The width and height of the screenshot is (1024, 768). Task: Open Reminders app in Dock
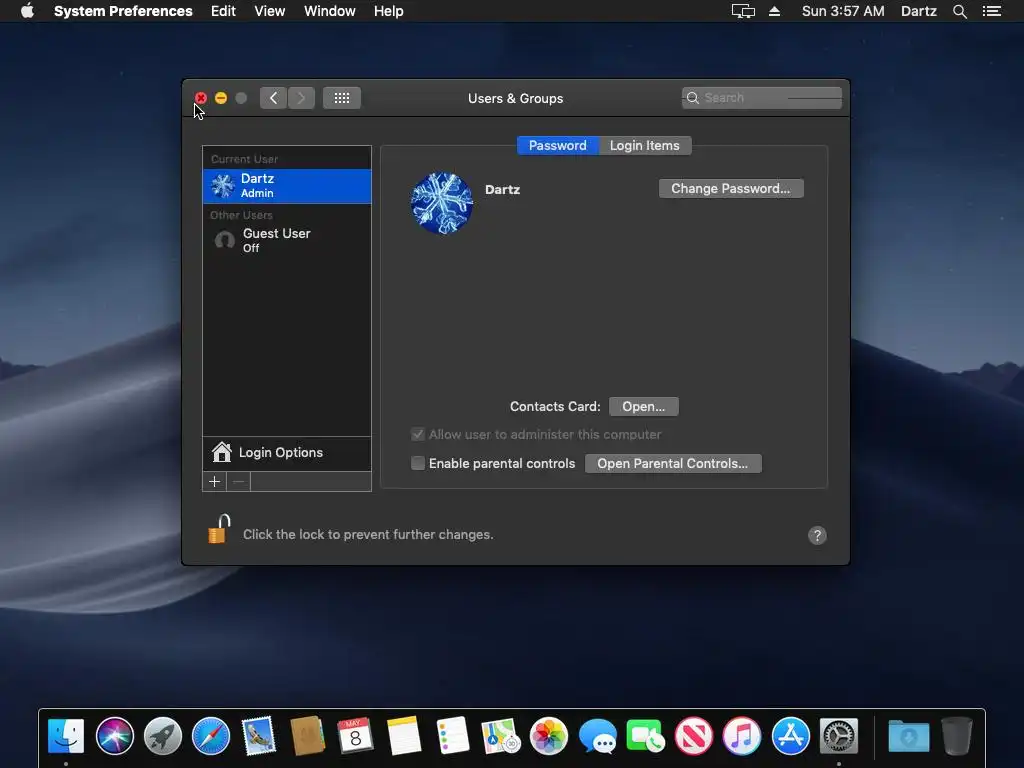click(452, 736)
